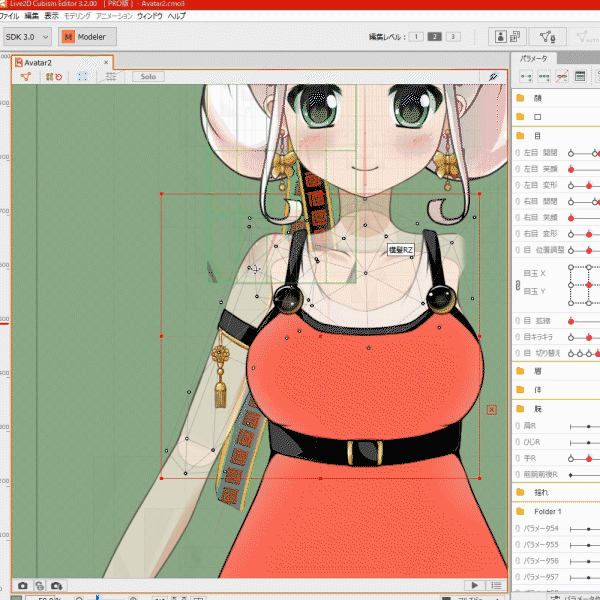Open the モデリング menu
Image resolution: width=600 pixels, height=600 pixels.
pos(77,16)
